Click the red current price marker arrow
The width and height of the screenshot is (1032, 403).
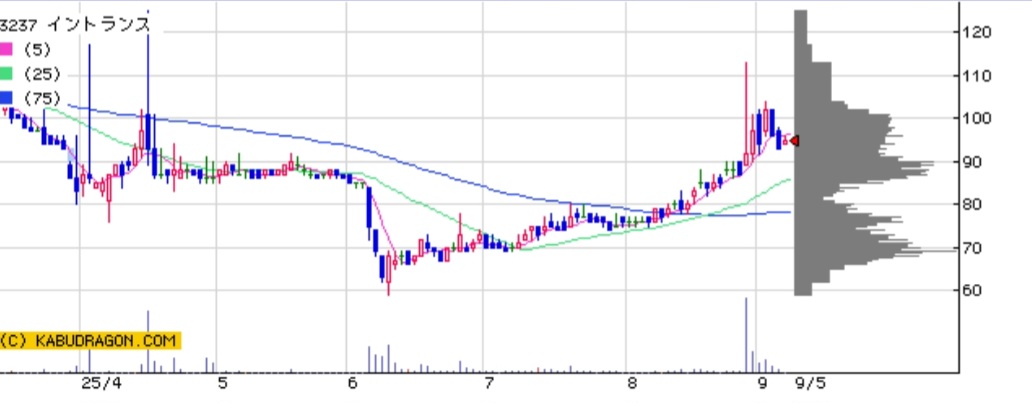(x=794, y=141)
